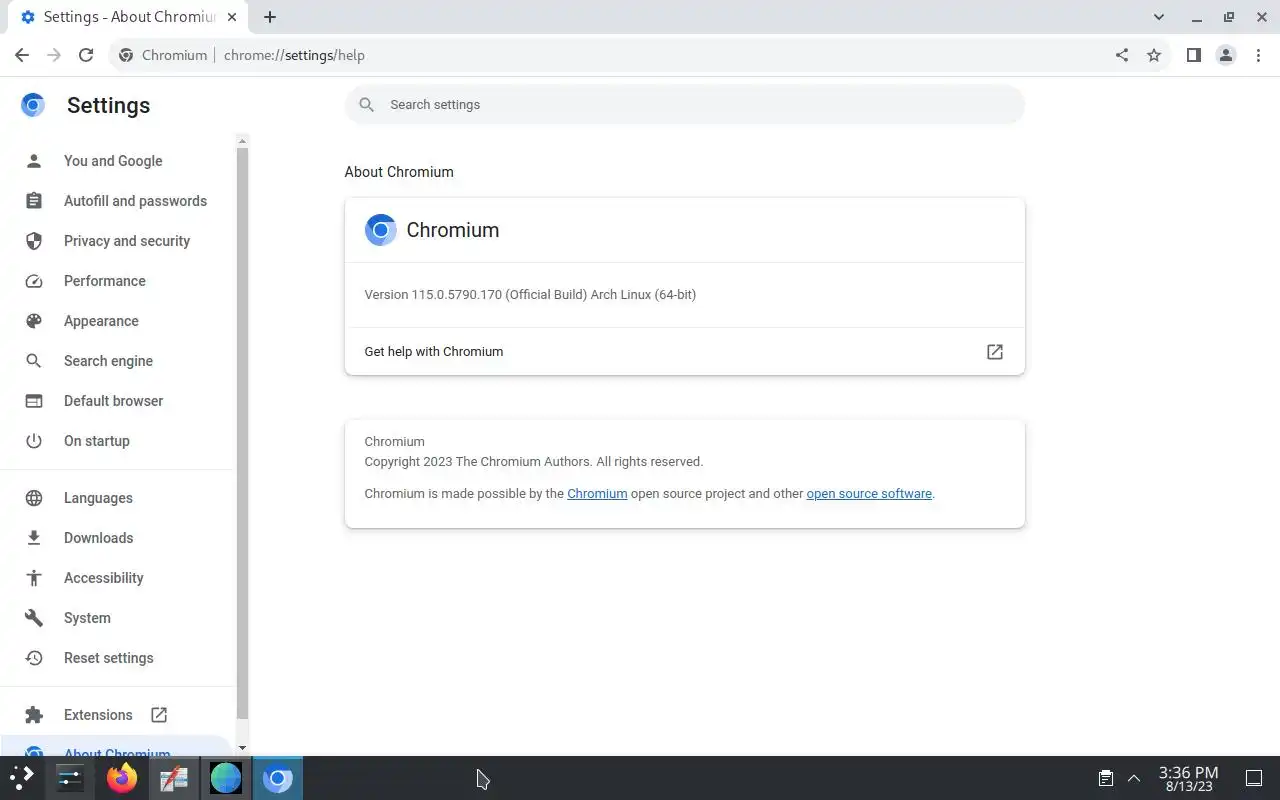This screenshot has width=1280, height=800.
Task: Click the external-link icon for Get help
Action: [995, 352]
